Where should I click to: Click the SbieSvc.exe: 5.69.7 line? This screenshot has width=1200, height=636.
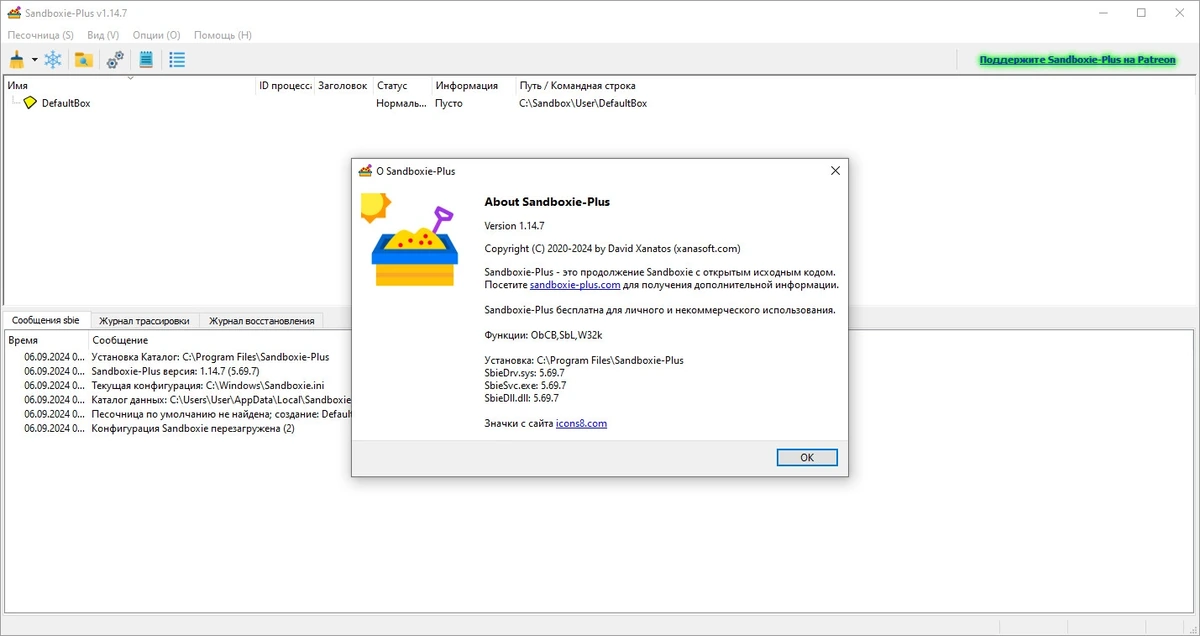(525, 385)
